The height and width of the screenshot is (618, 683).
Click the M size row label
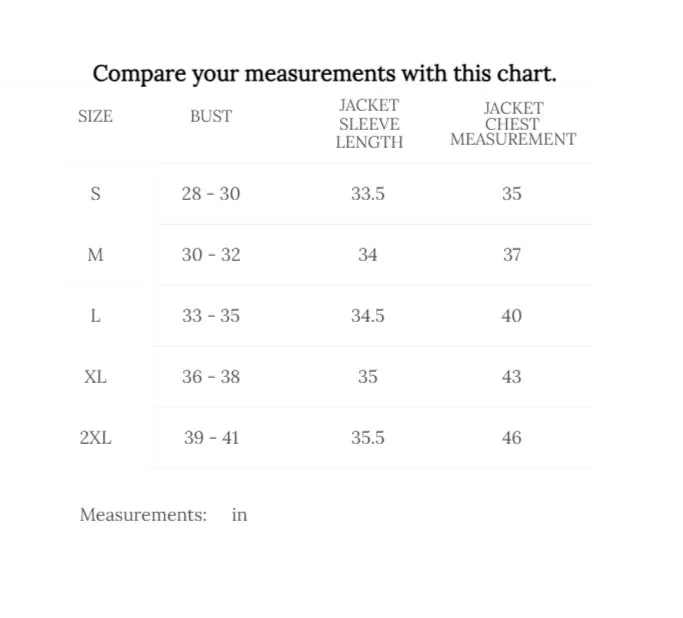pos(95,255)
